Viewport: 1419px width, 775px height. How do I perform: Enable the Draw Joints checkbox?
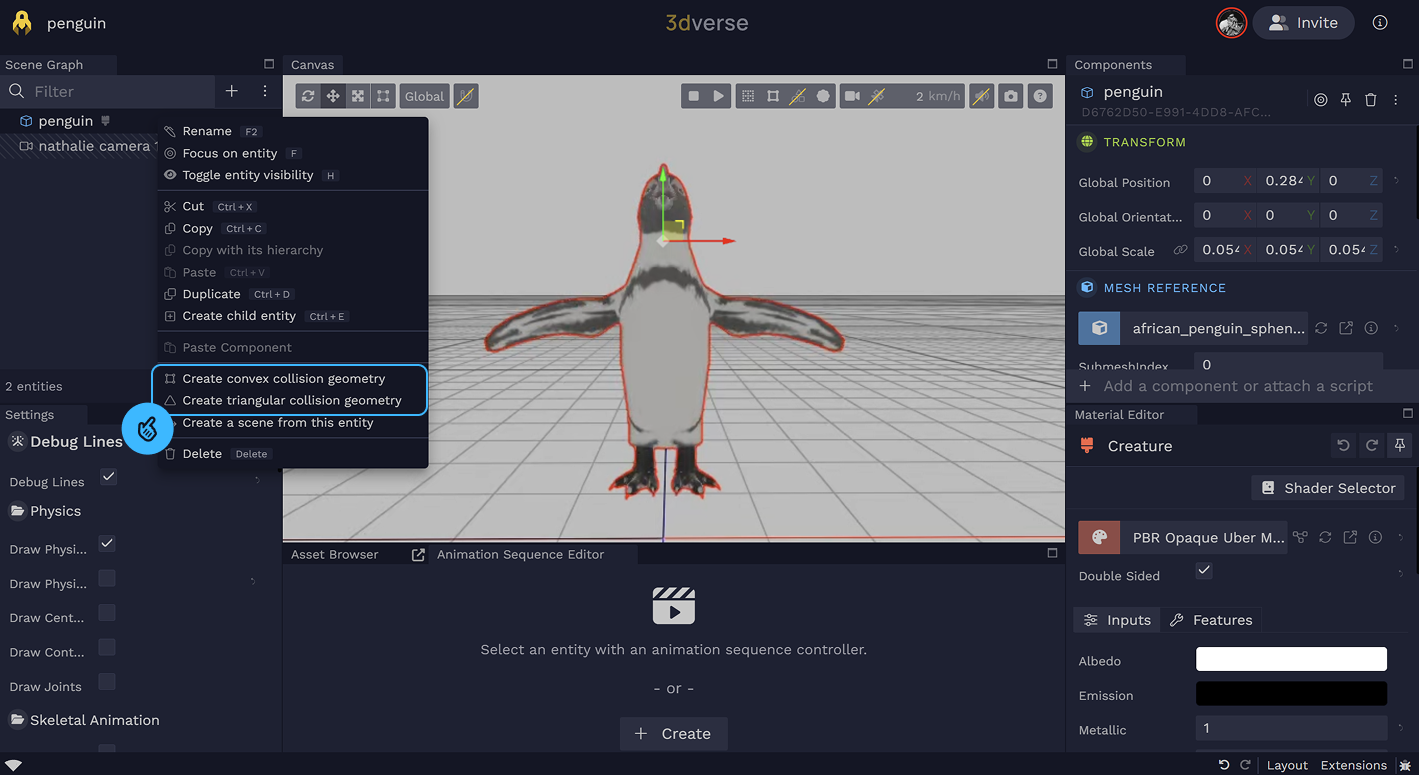[107, 681]
